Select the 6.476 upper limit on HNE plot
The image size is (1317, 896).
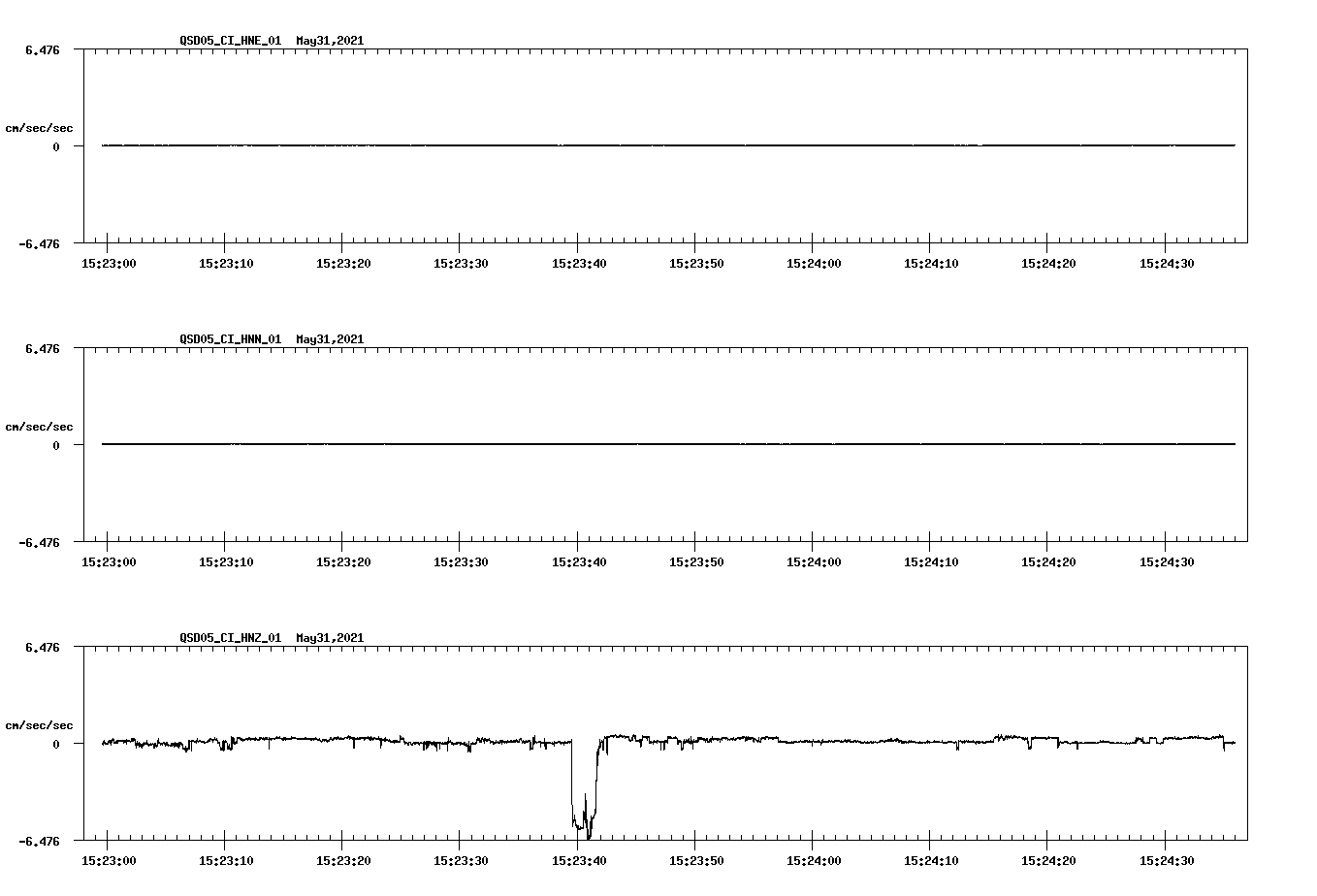coord(43,49)
